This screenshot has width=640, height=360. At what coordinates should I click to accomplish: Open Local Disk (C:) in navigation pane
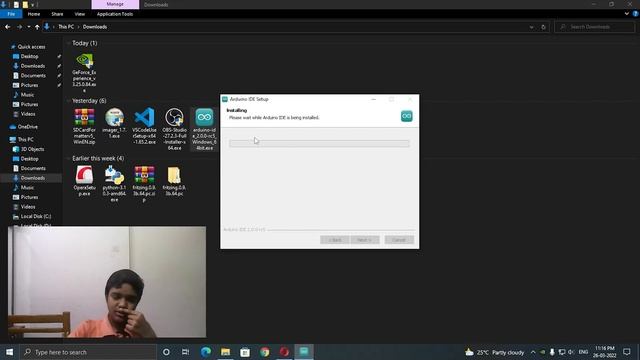coord(36,216)
